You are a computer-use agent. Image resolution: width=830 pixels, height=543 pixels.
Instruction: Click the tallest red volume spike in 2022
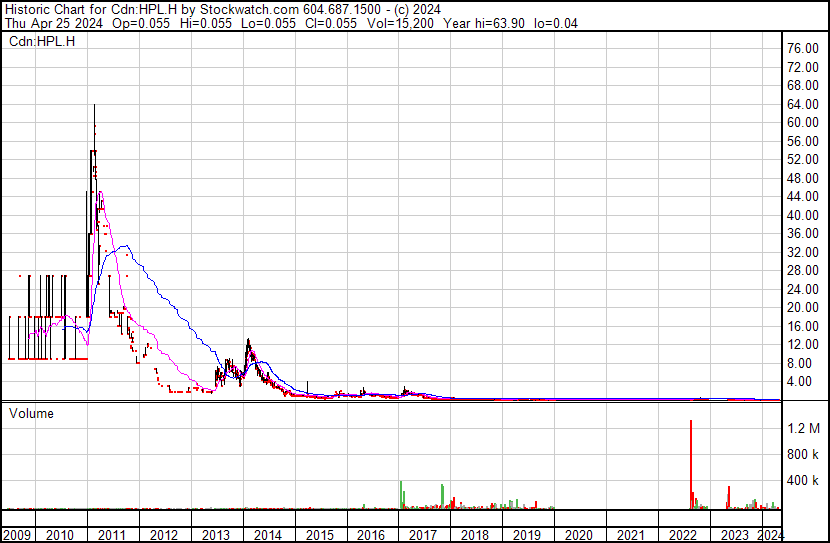pos(691,465)
